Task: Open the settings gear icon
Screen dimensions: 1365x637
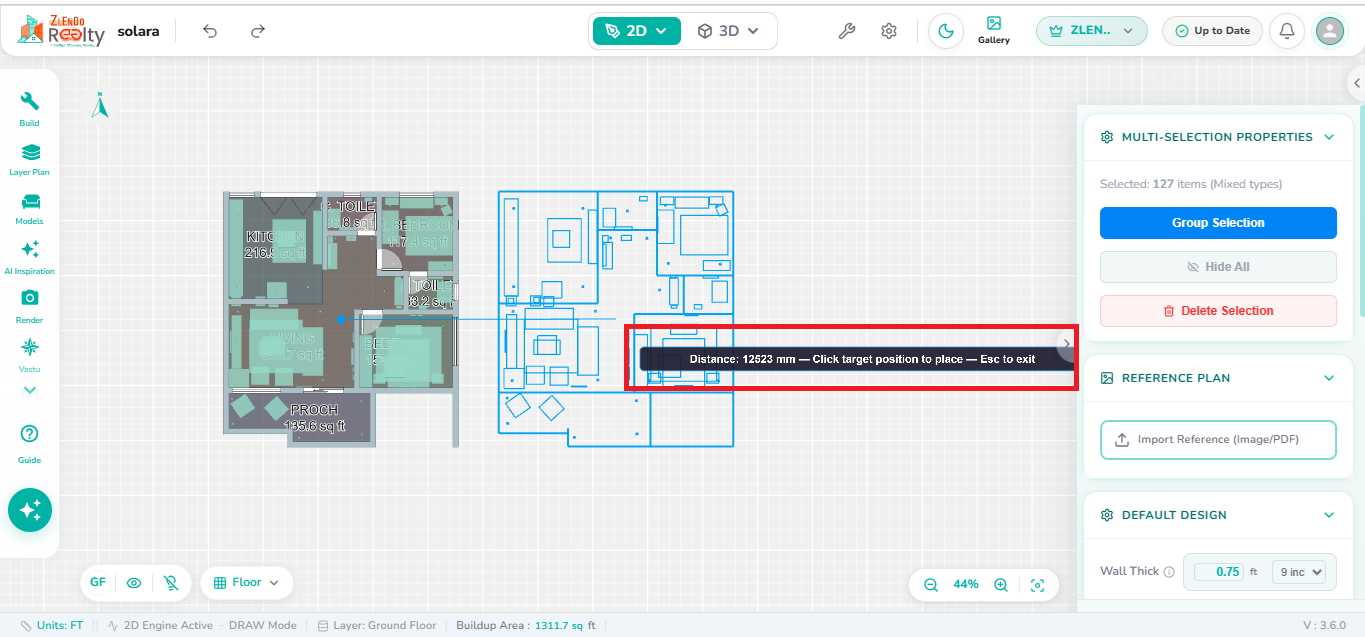Action: coord(889,31)
